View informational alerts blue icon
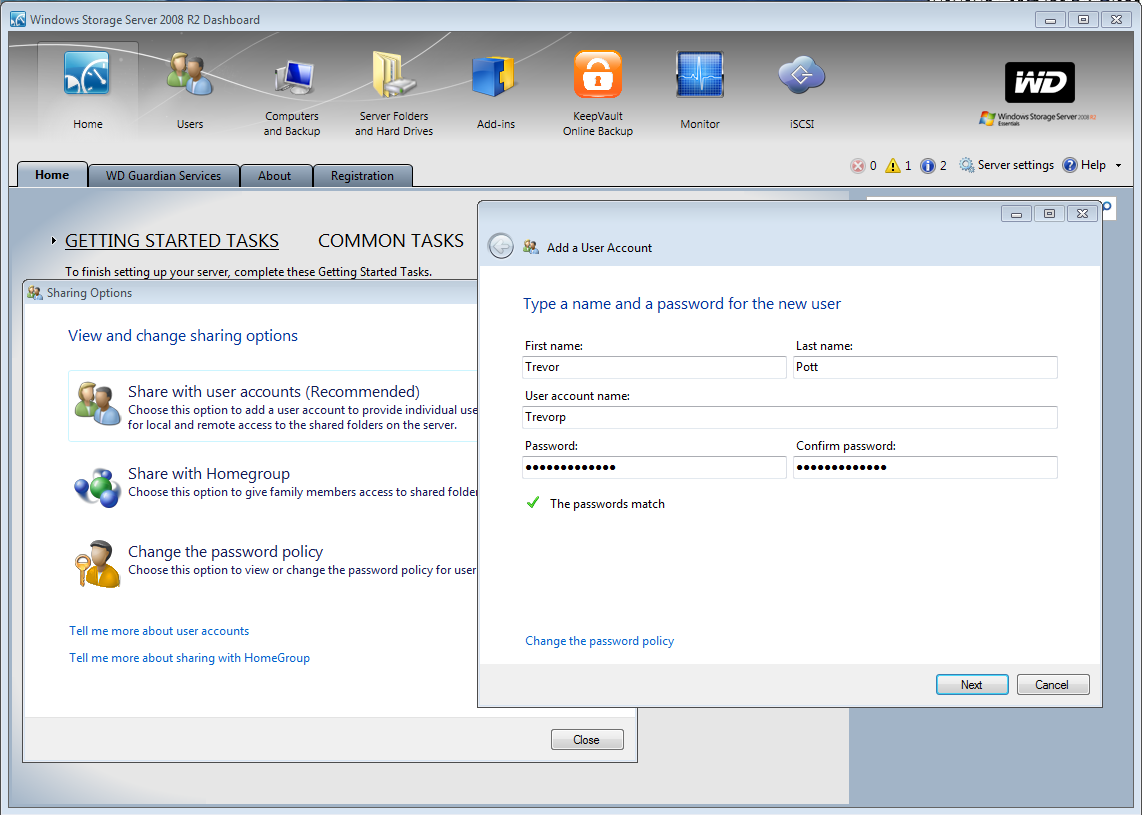The width and height of the screenshot is (1142, 815). pyautogui.click(x=928, y=166)
